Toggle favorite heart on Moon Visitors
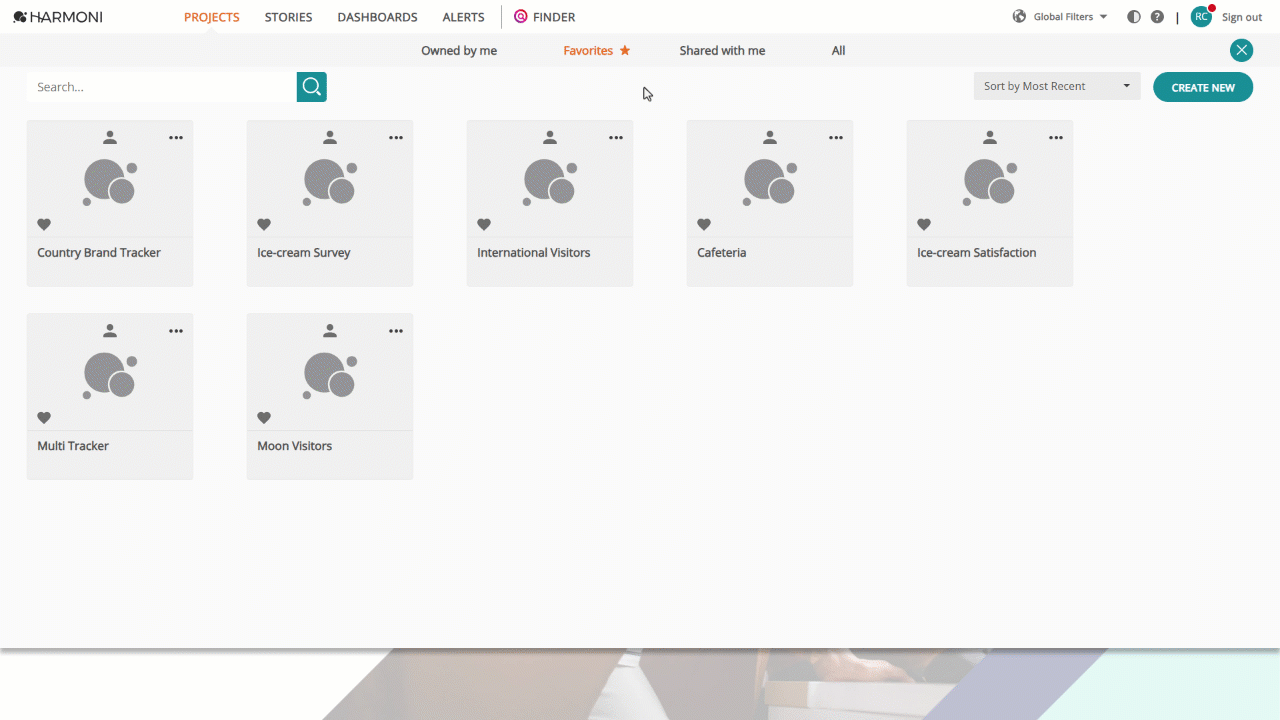The width and height of the screenshot is (1280, 720). tap(264, 418)
